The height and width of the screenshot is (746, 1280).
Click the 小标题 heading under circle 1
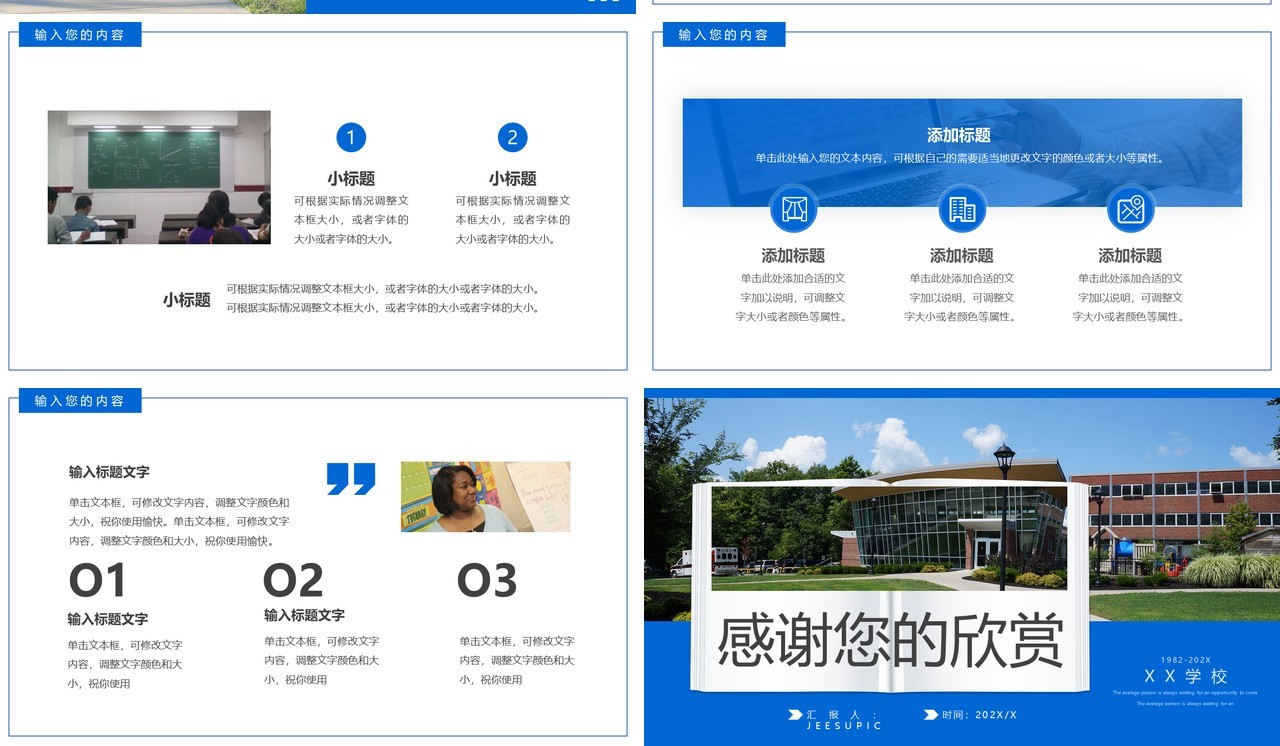351,179
